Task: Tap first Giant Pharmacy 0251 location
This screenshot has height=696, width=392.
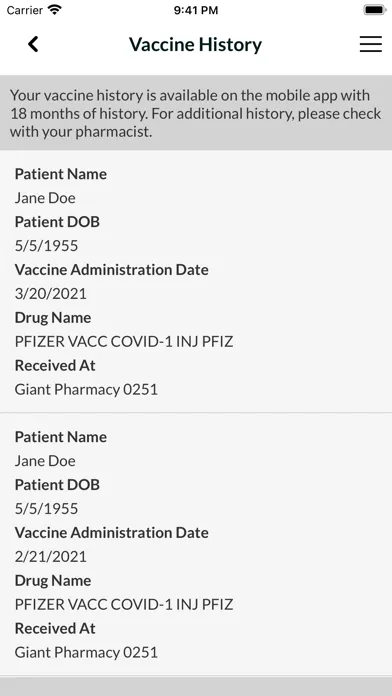Action: coord(86,390)
